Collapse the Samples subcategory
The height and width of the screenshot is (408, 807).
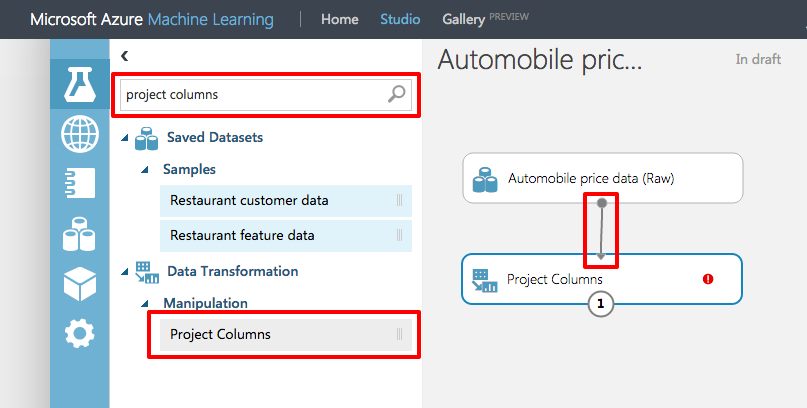(145, 170)
